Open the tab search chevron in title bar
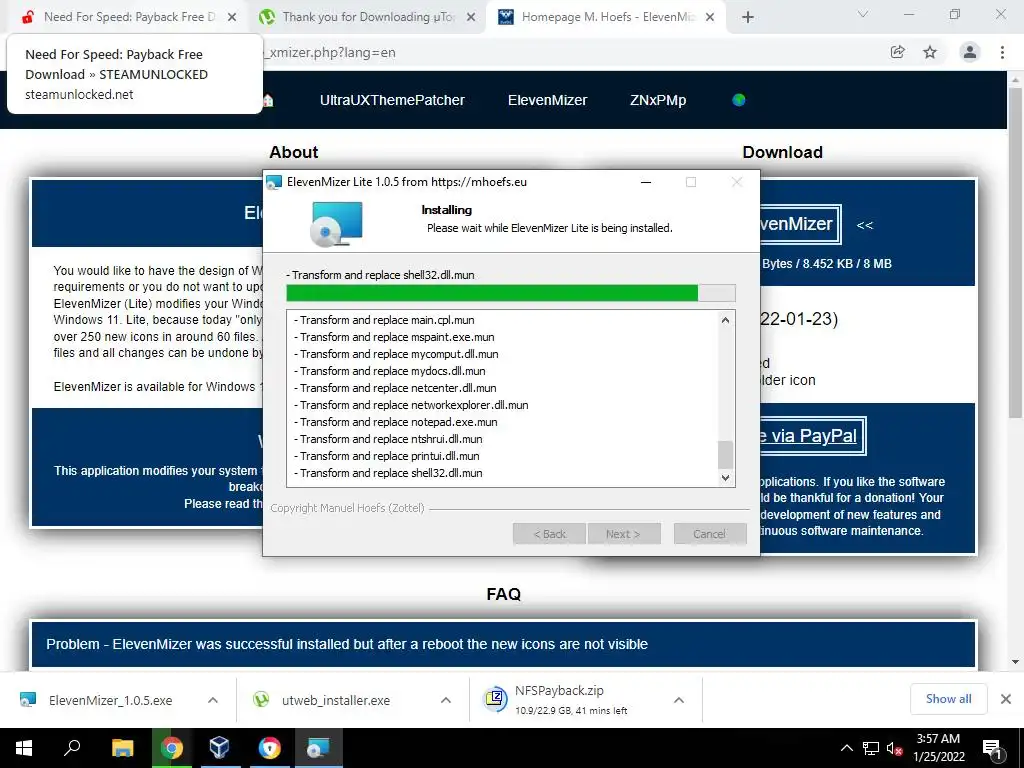The image size is (1024, 768). [863, 14]
